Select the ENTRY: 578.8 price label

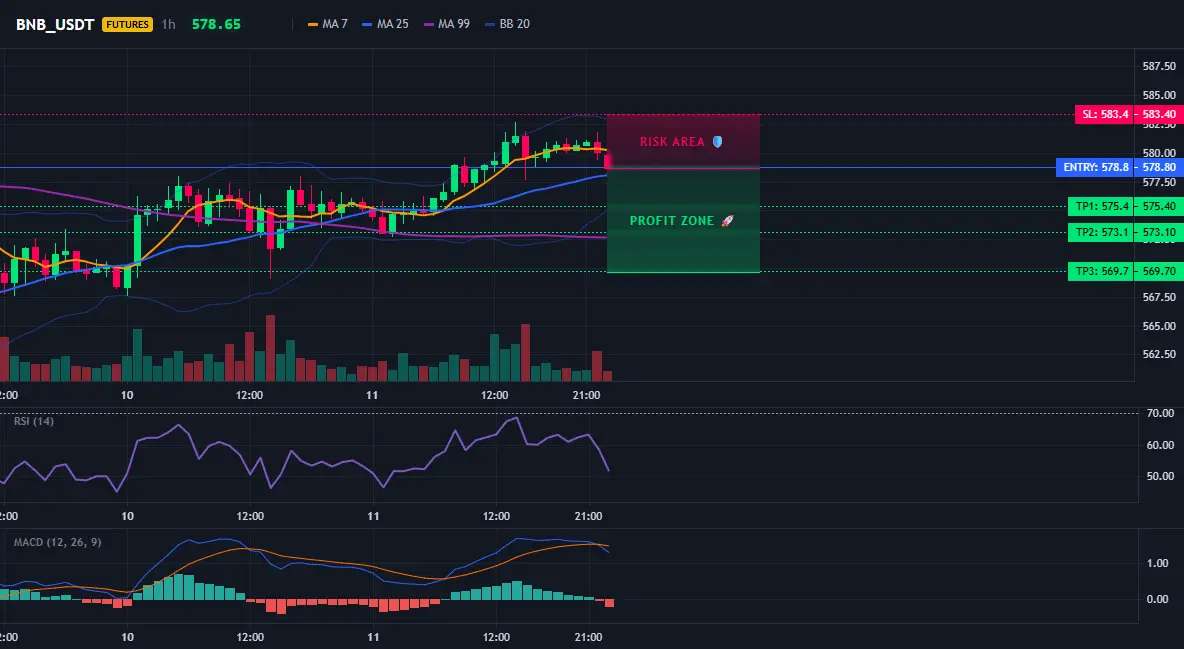click(x=1095, y=168)
